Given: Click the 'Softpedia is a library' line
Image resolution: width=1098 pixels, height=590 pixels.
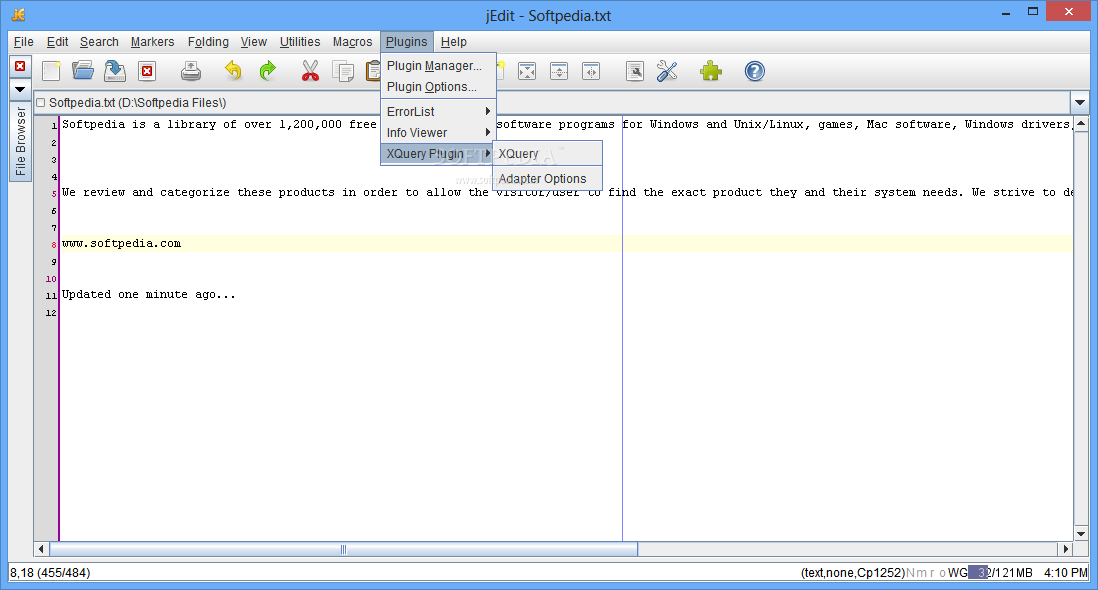Looking at the screenshot, I should (x=567, y=125).
